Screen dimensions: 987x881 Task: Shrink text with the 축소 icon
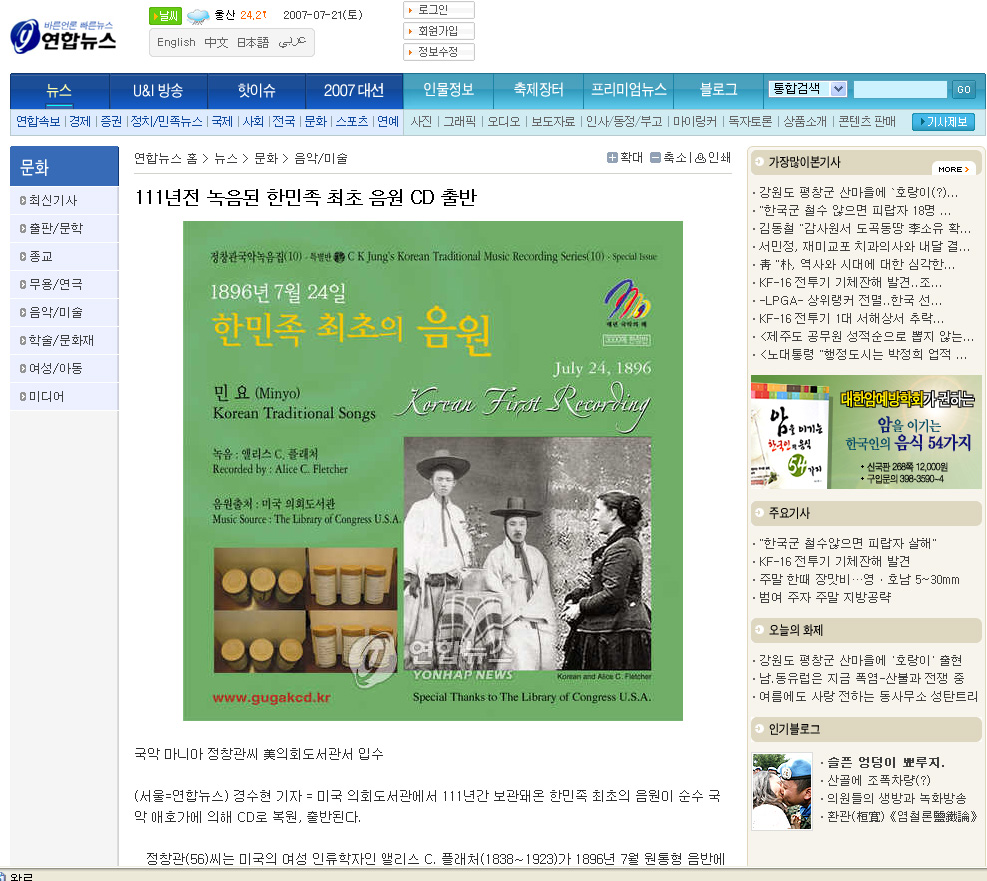pyautogui.click(x=668, y=157)
